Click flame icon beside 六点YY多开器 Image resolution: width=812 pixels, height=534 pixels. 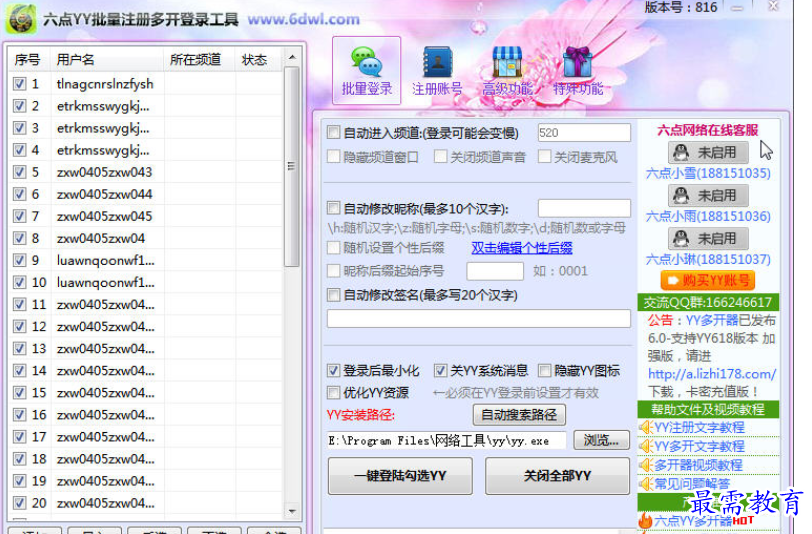coord(645,521)
